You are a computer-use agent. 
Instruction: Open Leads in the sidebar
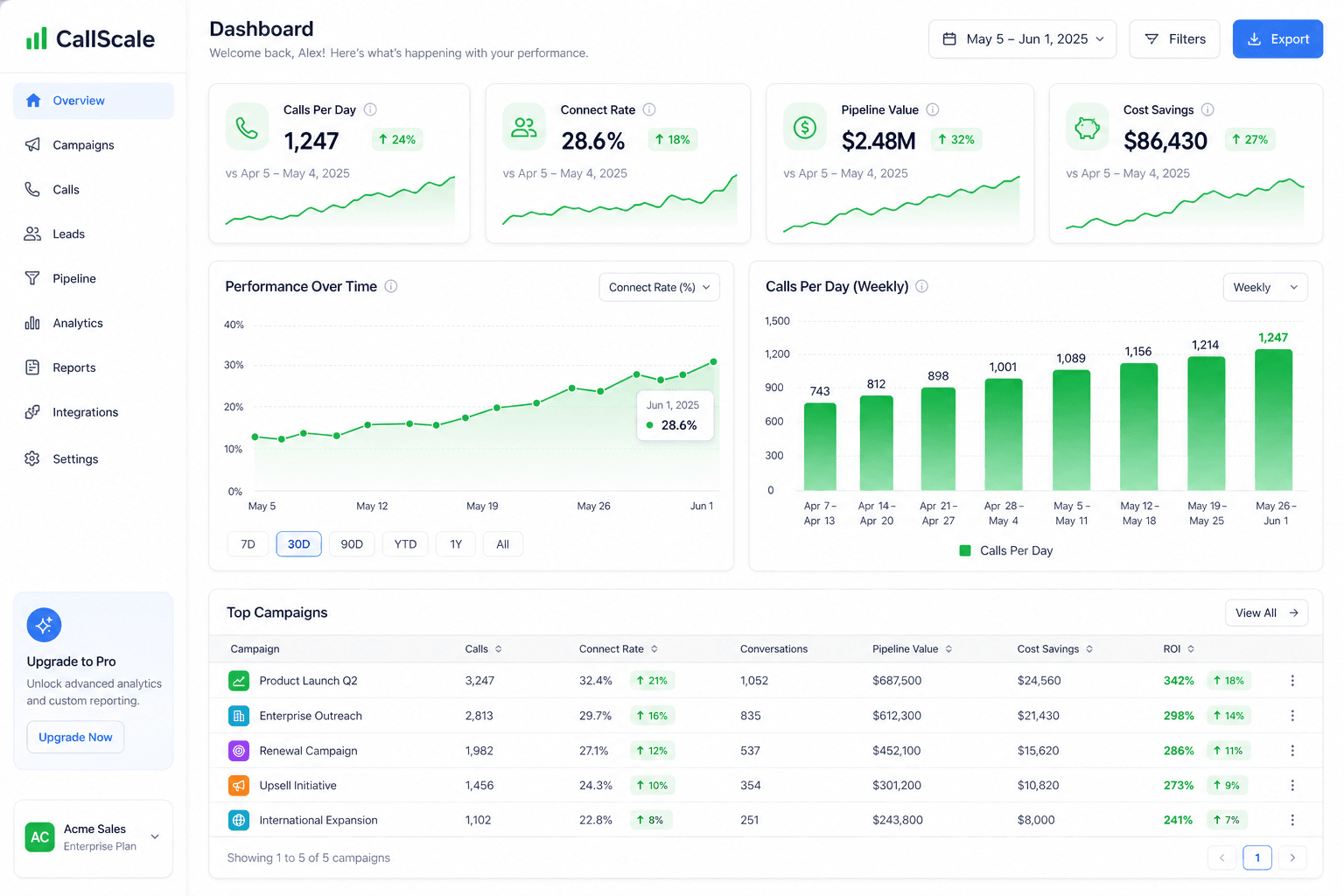tap(94, 234)
